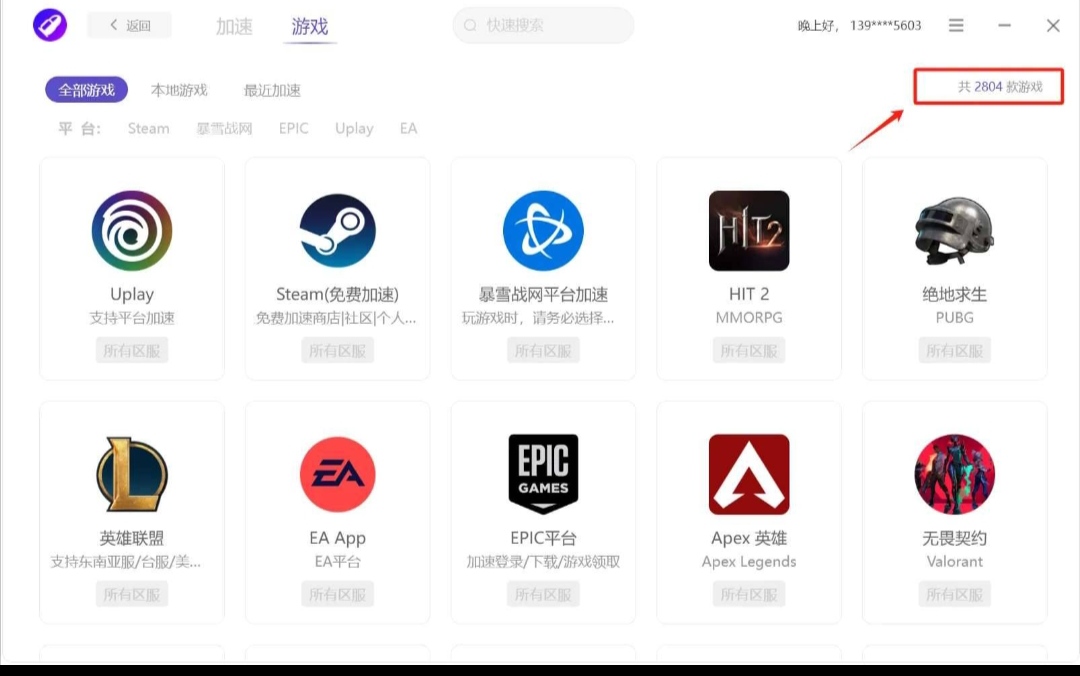Click the 快速搜索 search field

pyautogui.click(x=543, y=26)
